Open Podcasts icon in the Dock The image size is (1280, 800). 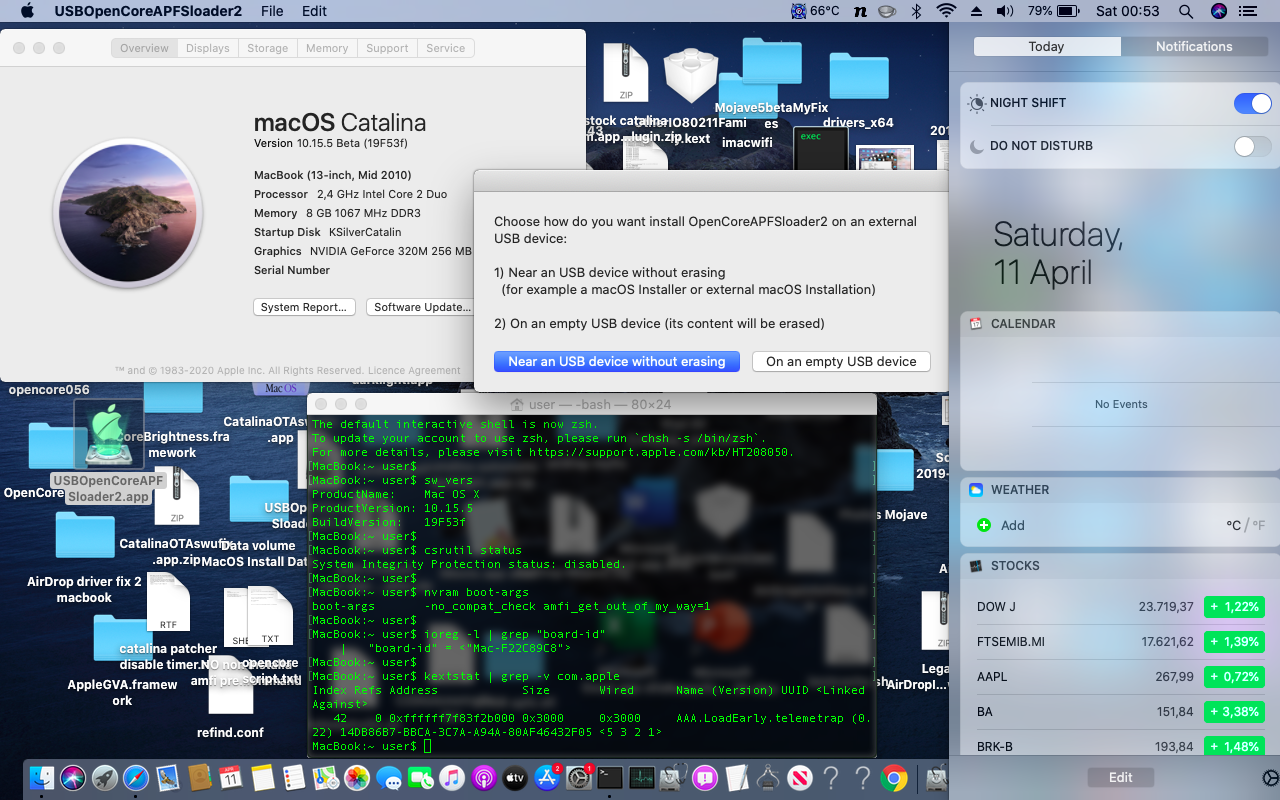484,777
